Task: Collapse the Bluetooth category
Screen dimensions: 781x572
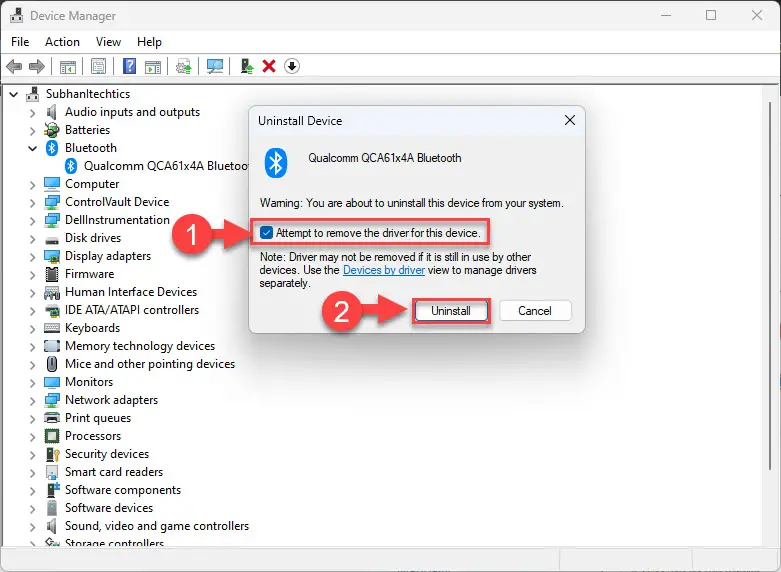Action: click(33, 148)
